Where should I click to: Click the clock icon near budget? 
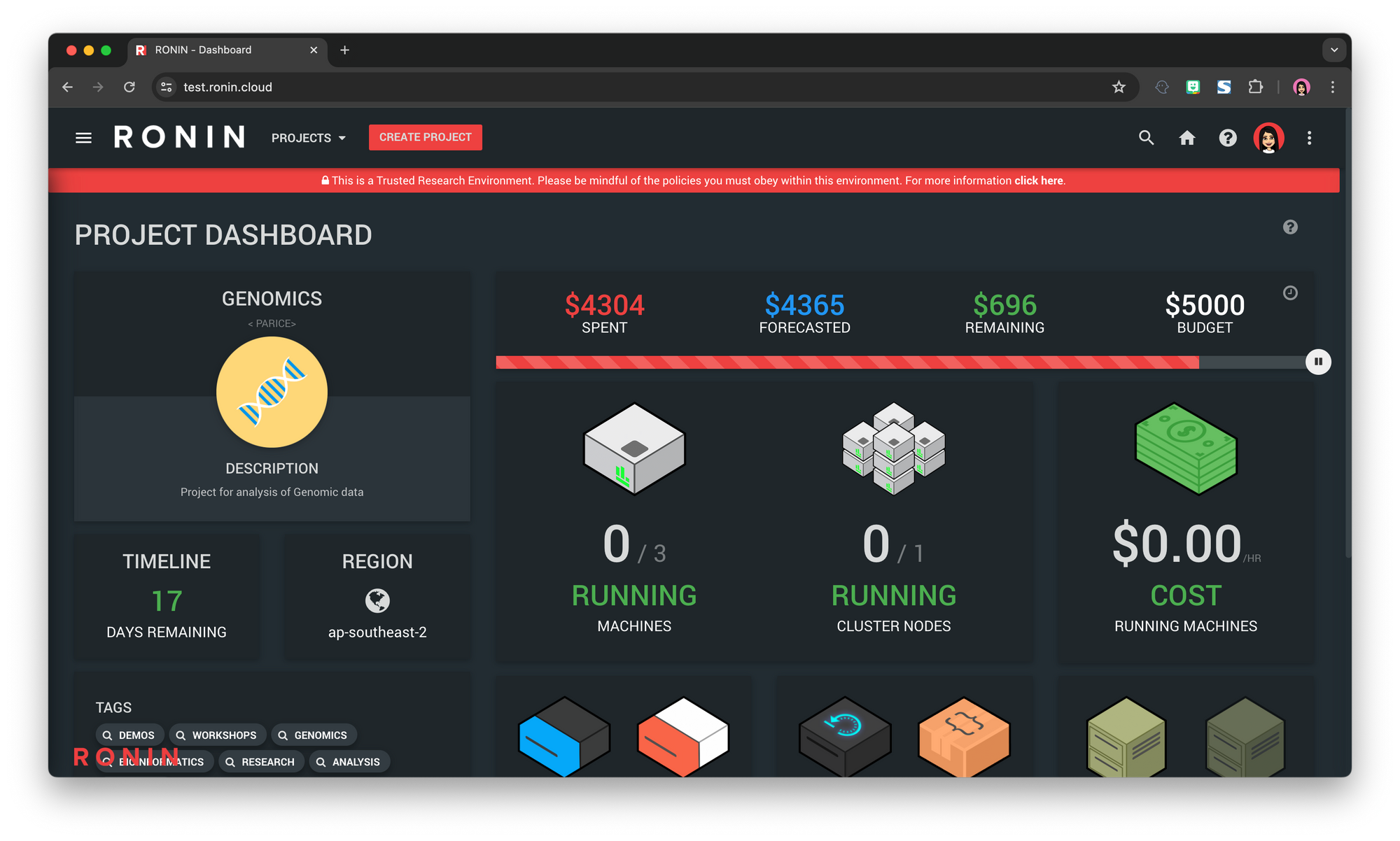tap(1290, 293)
